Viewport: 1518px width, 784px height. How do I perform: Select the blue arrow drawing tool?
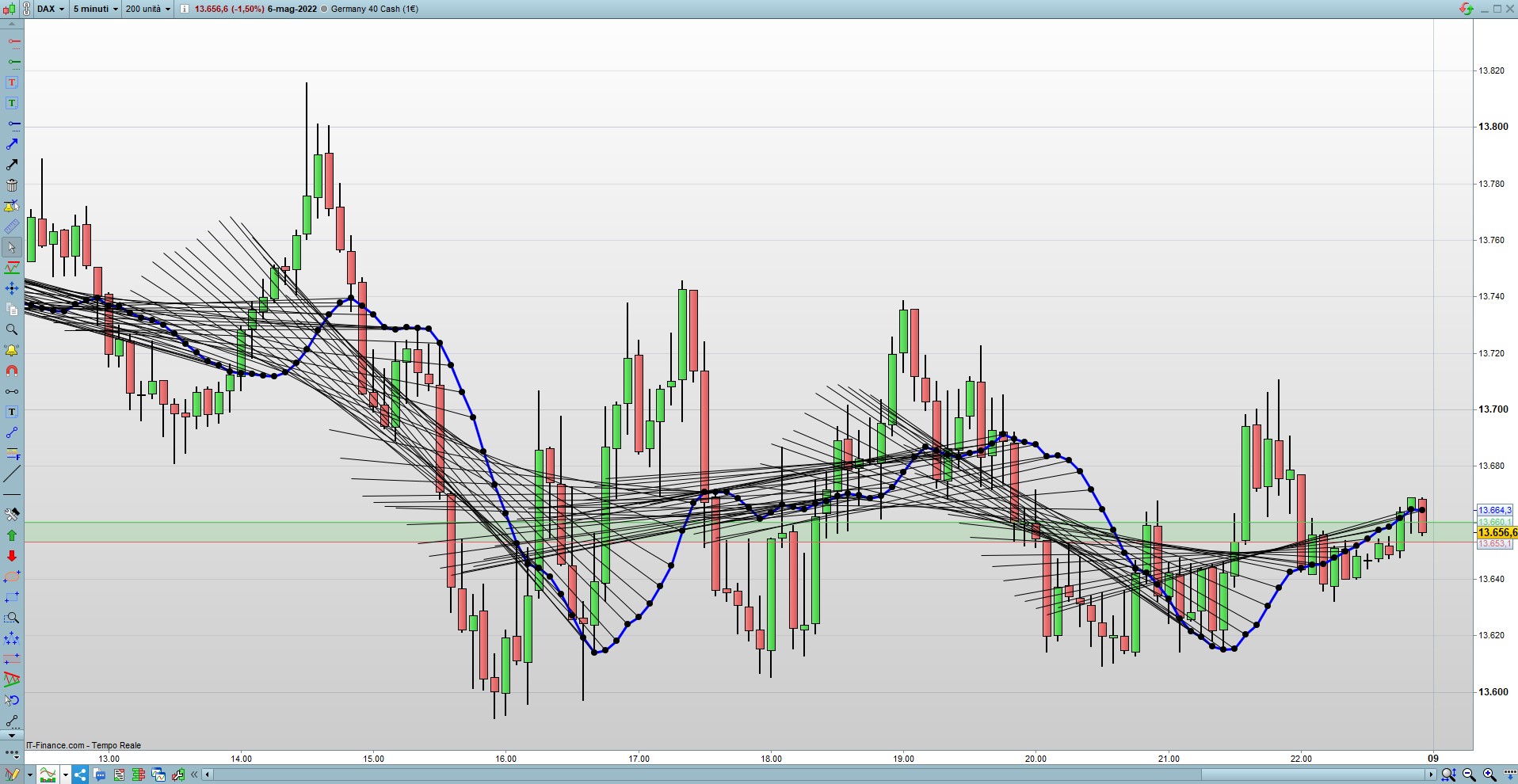coord(12,144)
